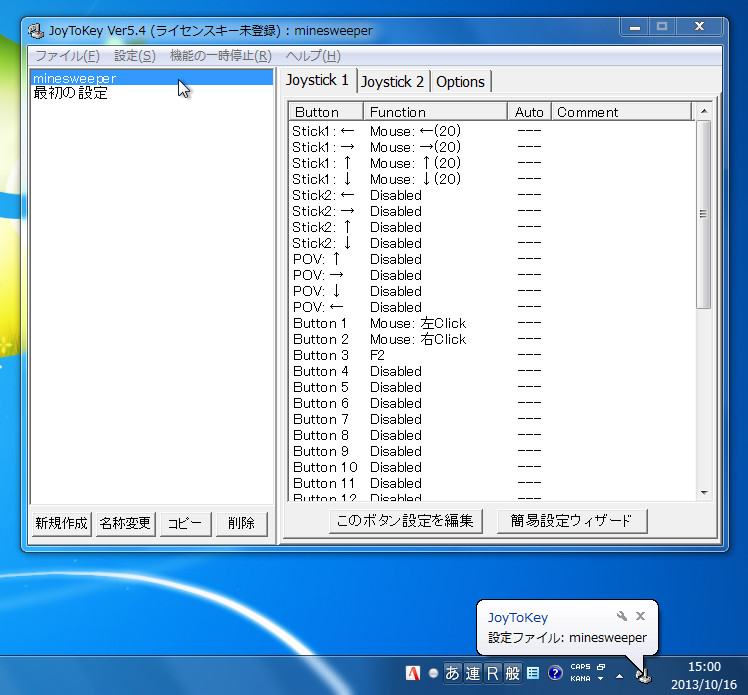Switch to the Joystick 1 tab
The height and width of the screenshot is (695, 748).
(x=317, y=80)
